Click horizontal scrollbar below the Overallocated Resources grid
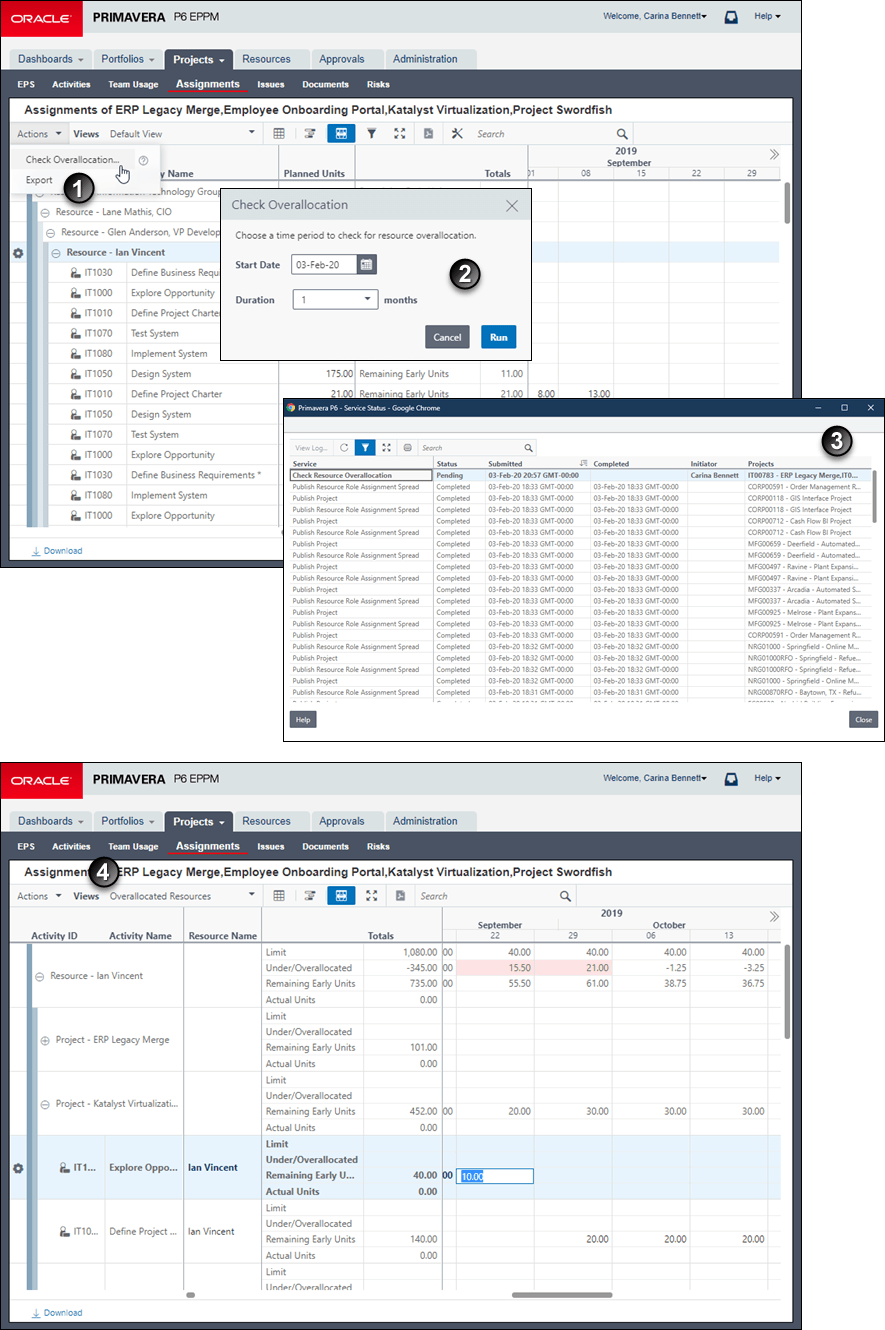Viewport: 885px width, 1330px height. pyautogui.click(x=560, y=1294)
